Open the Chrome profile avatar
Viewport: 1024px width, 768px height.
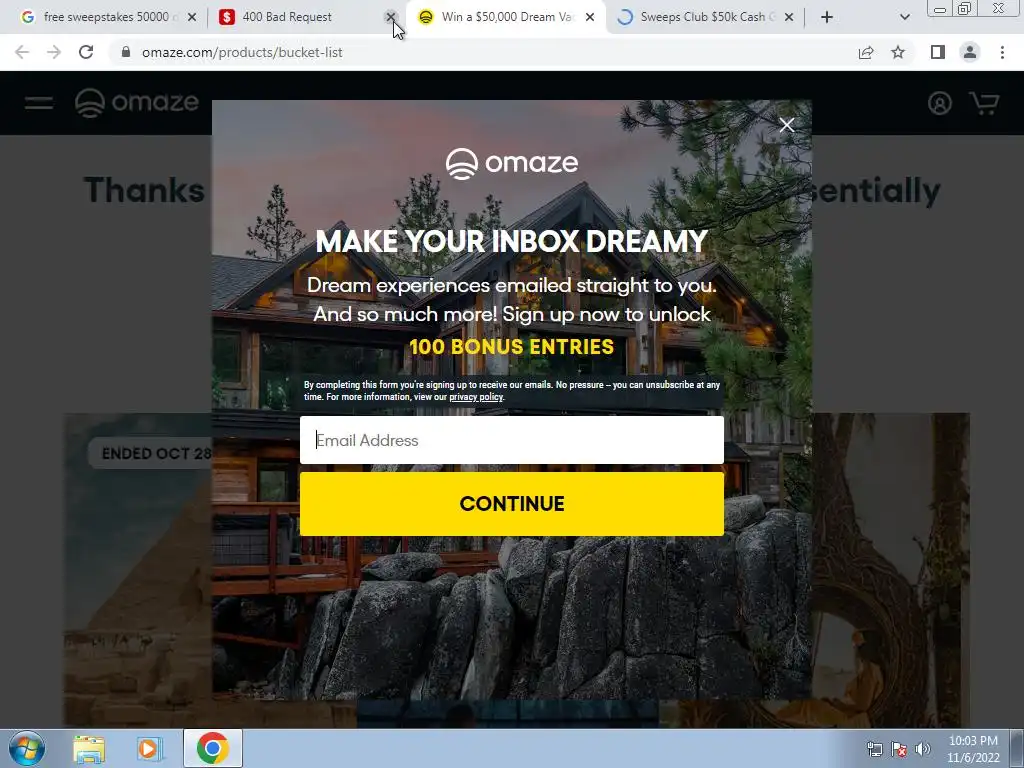(x=970, y=52)
